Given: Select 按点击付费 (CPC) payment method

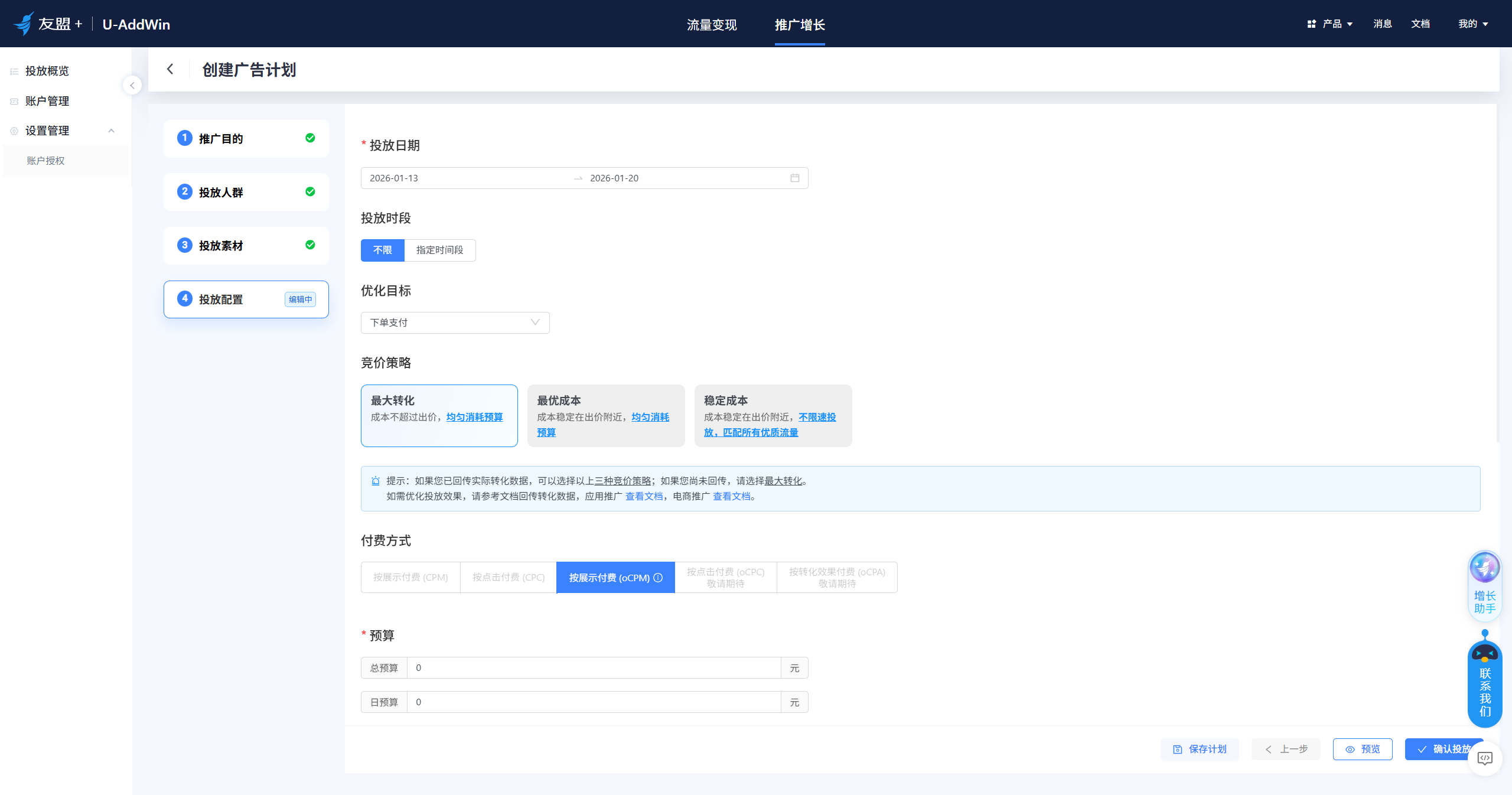Looking at the screenshot, I should (x=509, y=578).
